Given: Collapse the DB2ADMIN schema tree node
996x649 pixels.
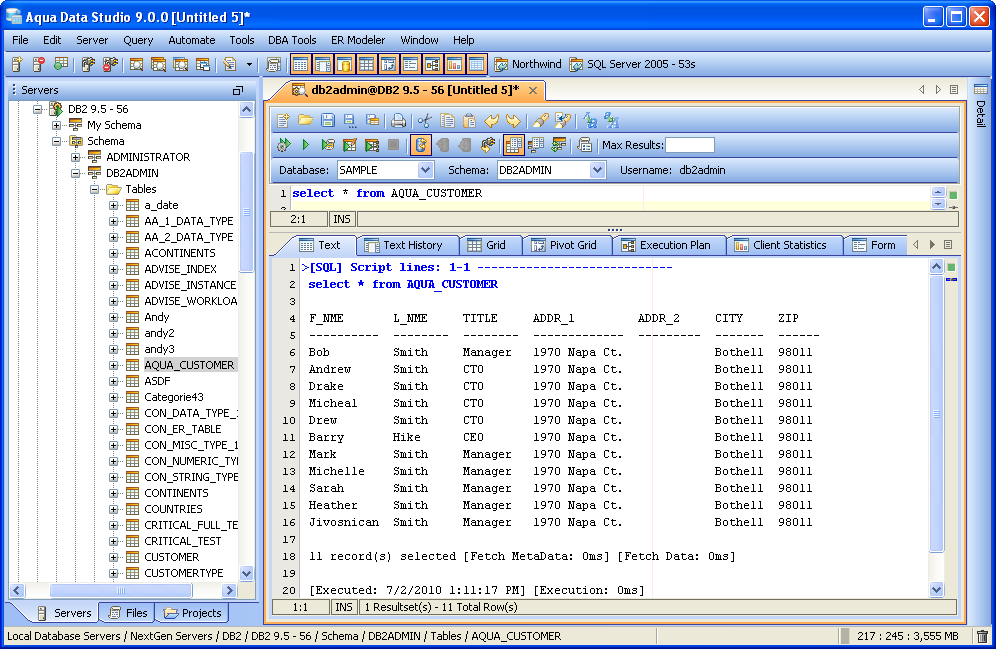Looking at the screenshot, I should click(76, 173).
